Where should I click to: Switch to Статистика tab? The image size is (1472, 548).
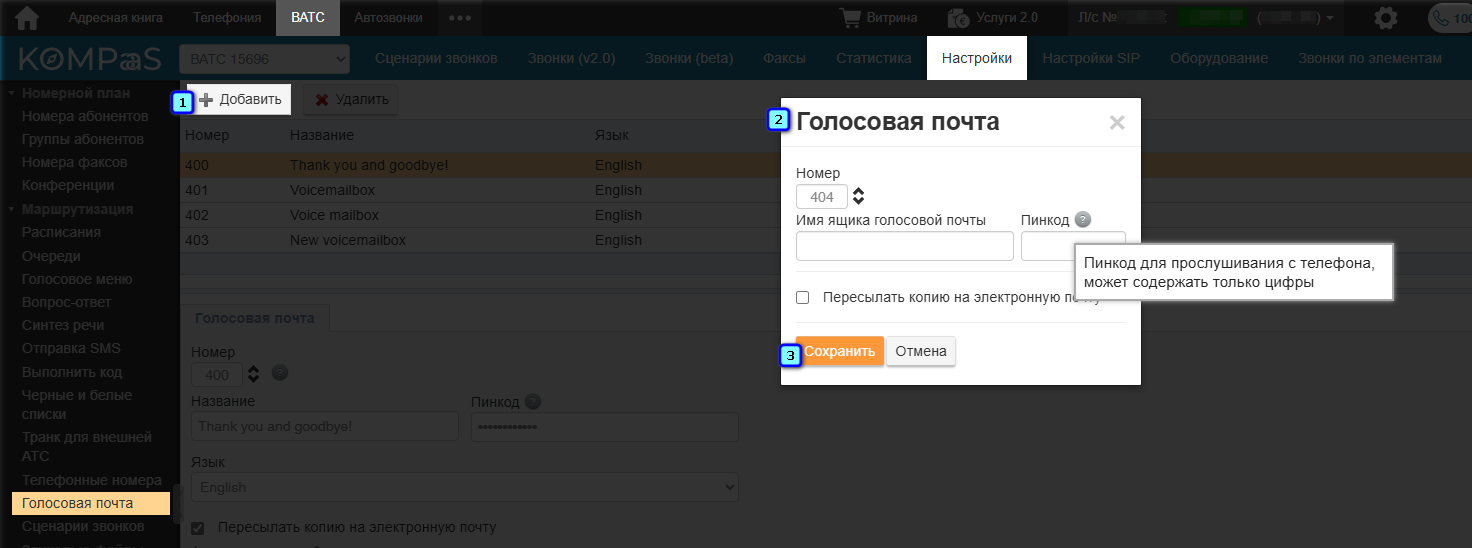point(874,58)
